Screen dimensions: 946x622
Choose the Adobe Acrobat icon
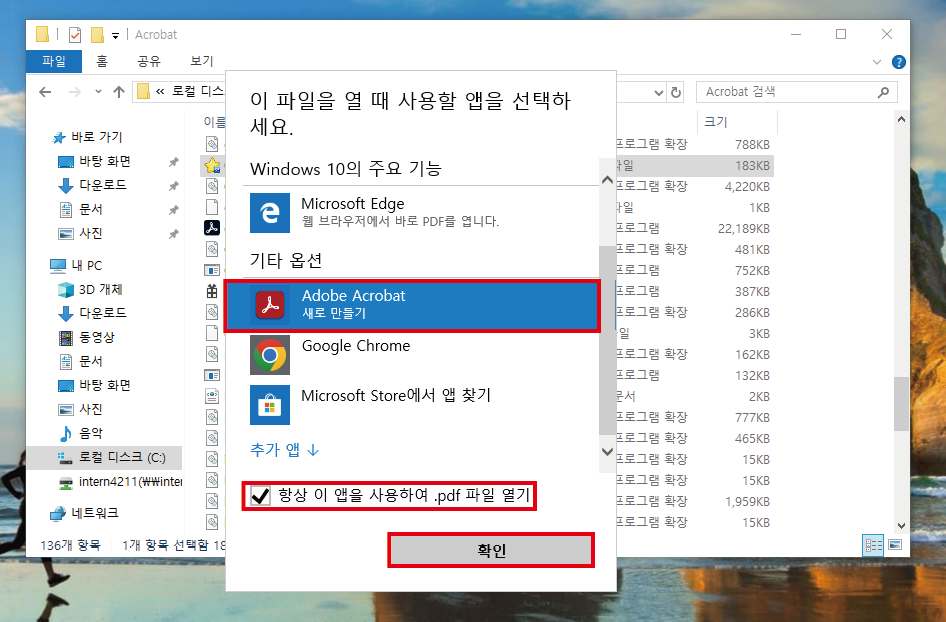270,305
